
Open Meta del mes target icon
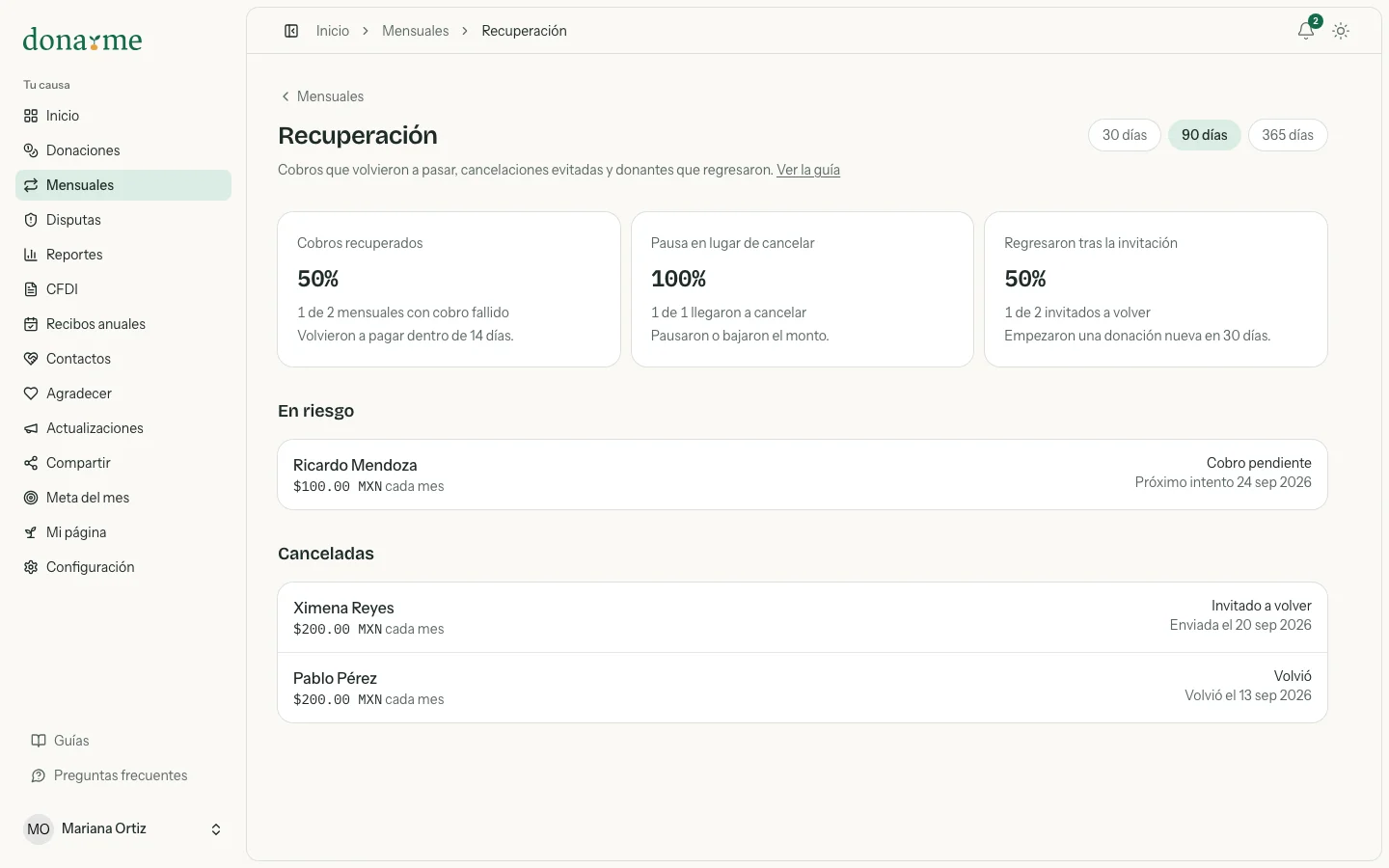click(x=31, y=498)
